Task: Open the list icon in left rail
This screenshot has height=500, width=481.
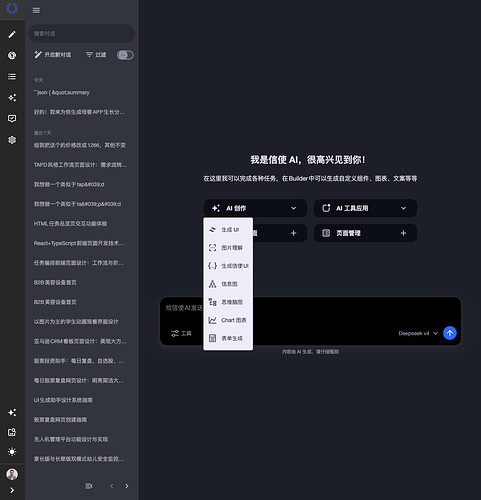Action: click(x=12, y=77)
